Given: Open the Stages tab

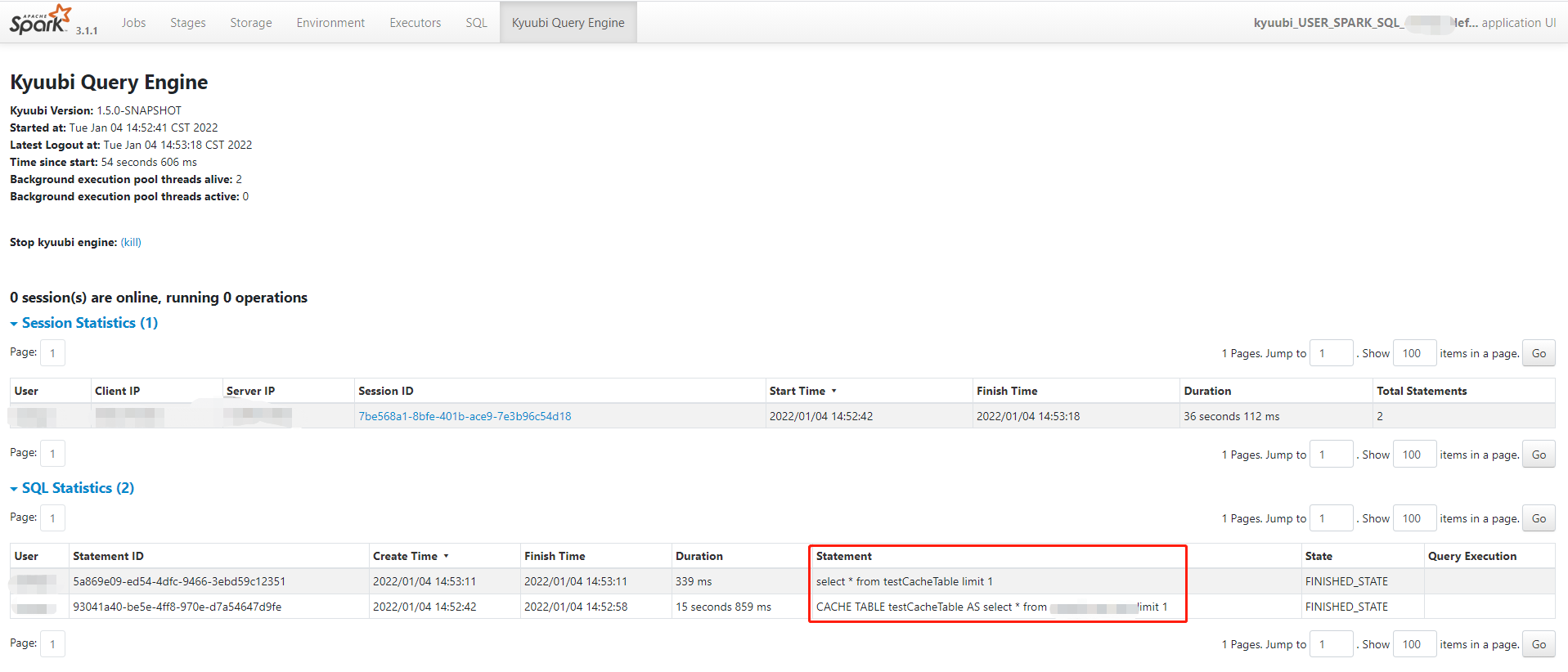Looking at the screenshot, I should coord(188,23).
